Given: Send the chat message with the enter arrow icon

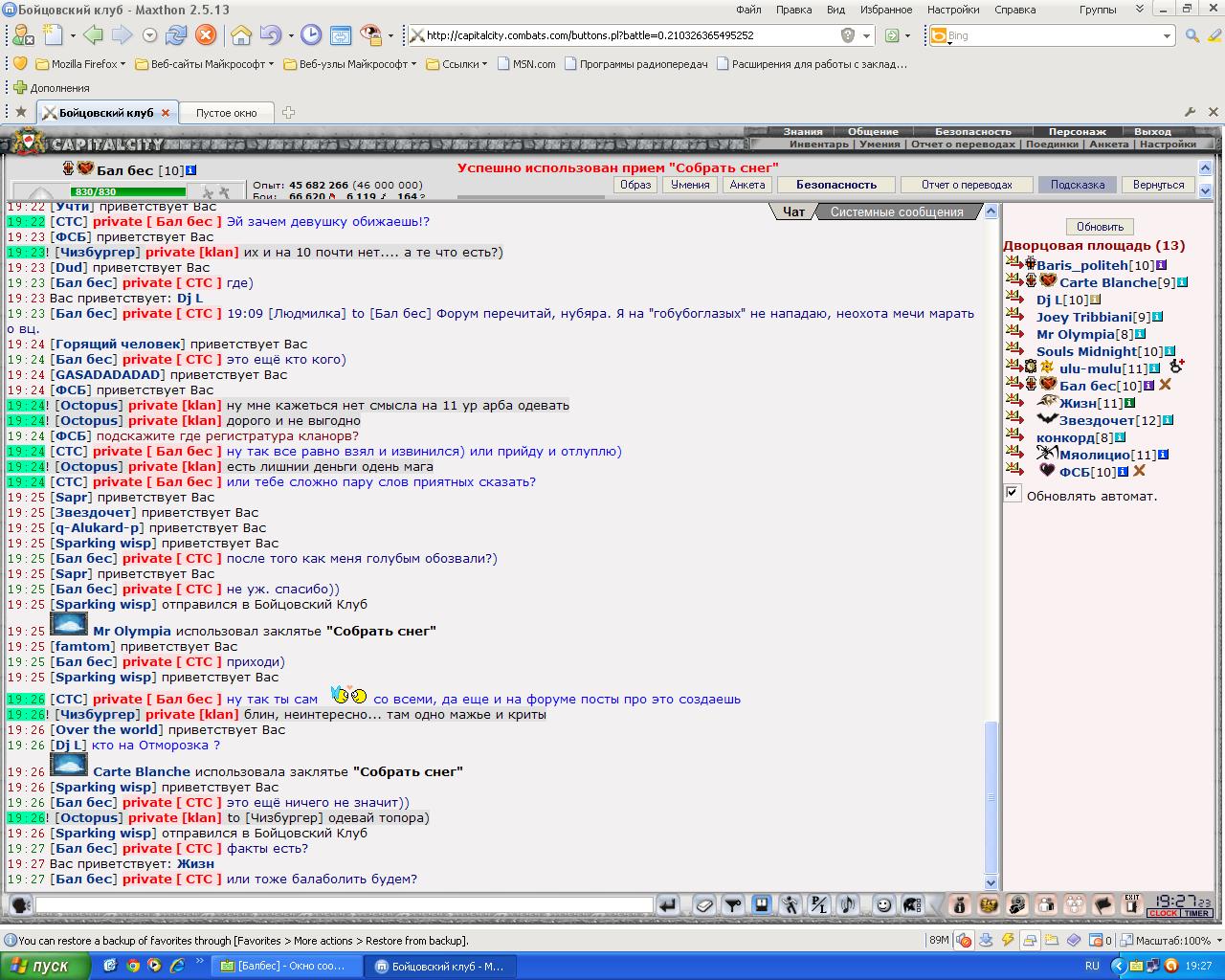Looking at the screenshot, I should 668,904.
